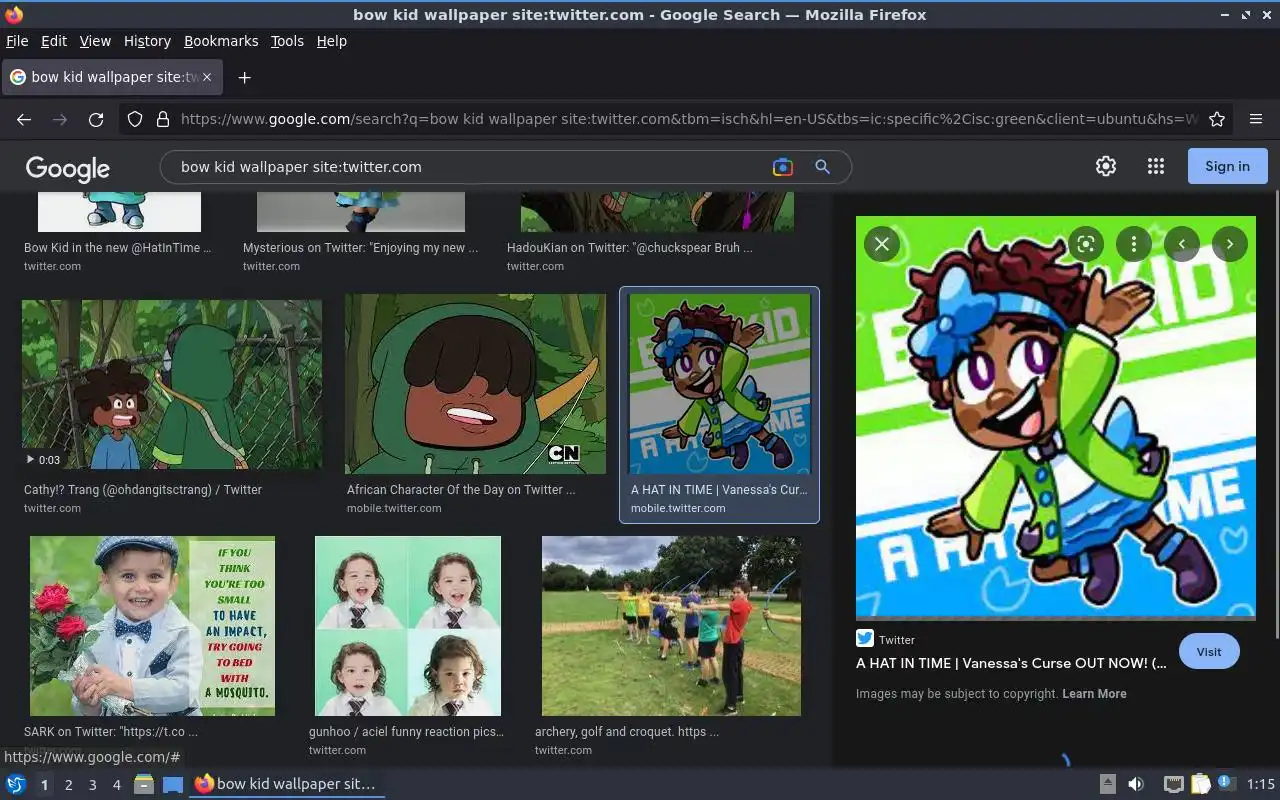Open the system start menu icon
Viewport: 1280px width, 800px height.
[x=16, y=784]
